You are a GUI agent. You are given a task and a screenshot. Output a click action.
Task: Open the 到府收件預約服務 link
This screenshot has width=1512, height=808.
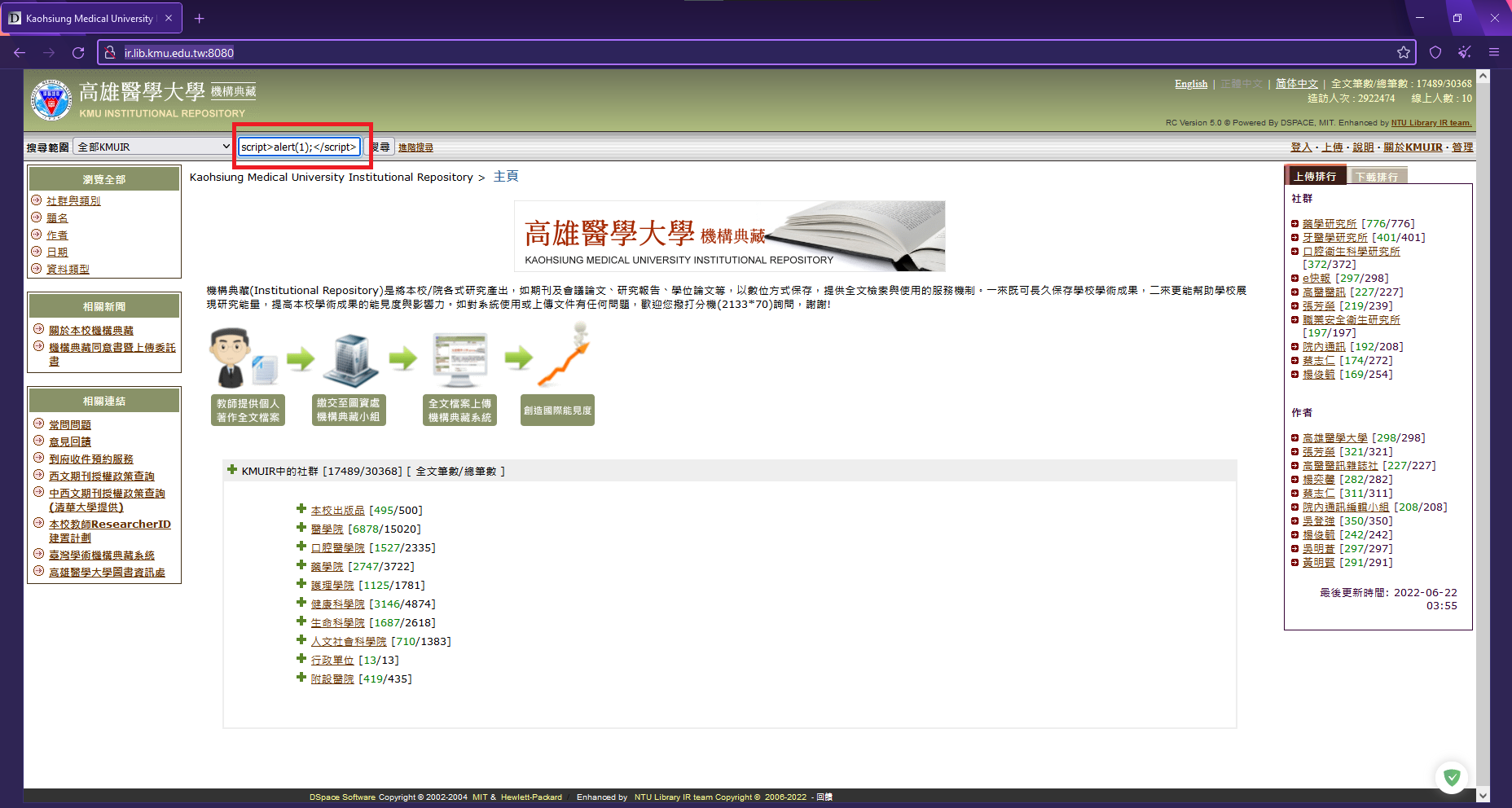coord(91,459)
